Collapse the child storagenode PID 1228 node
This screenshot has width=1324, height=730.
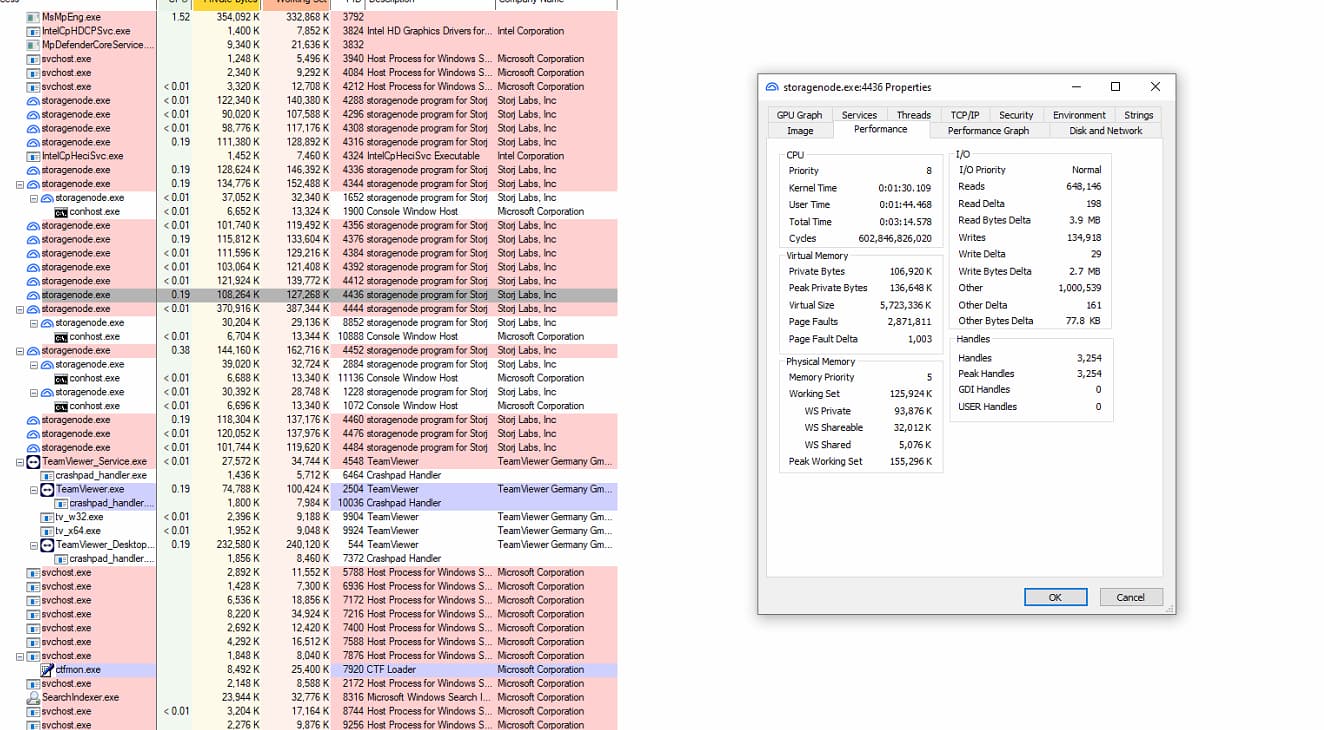pos(33,392)
